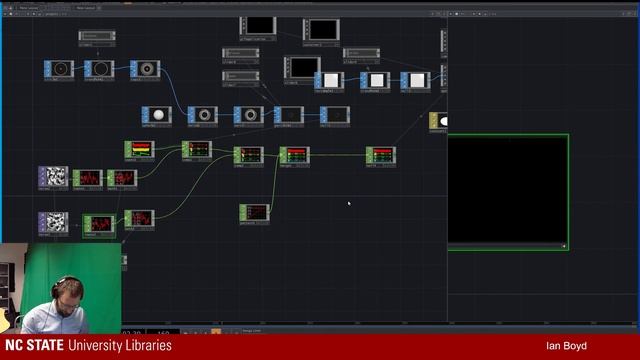Image resolution: width=640 pixels, height=360 pixels.
Task: Click the yellow material node at the pane edge
Action: [x=438, y=121]
